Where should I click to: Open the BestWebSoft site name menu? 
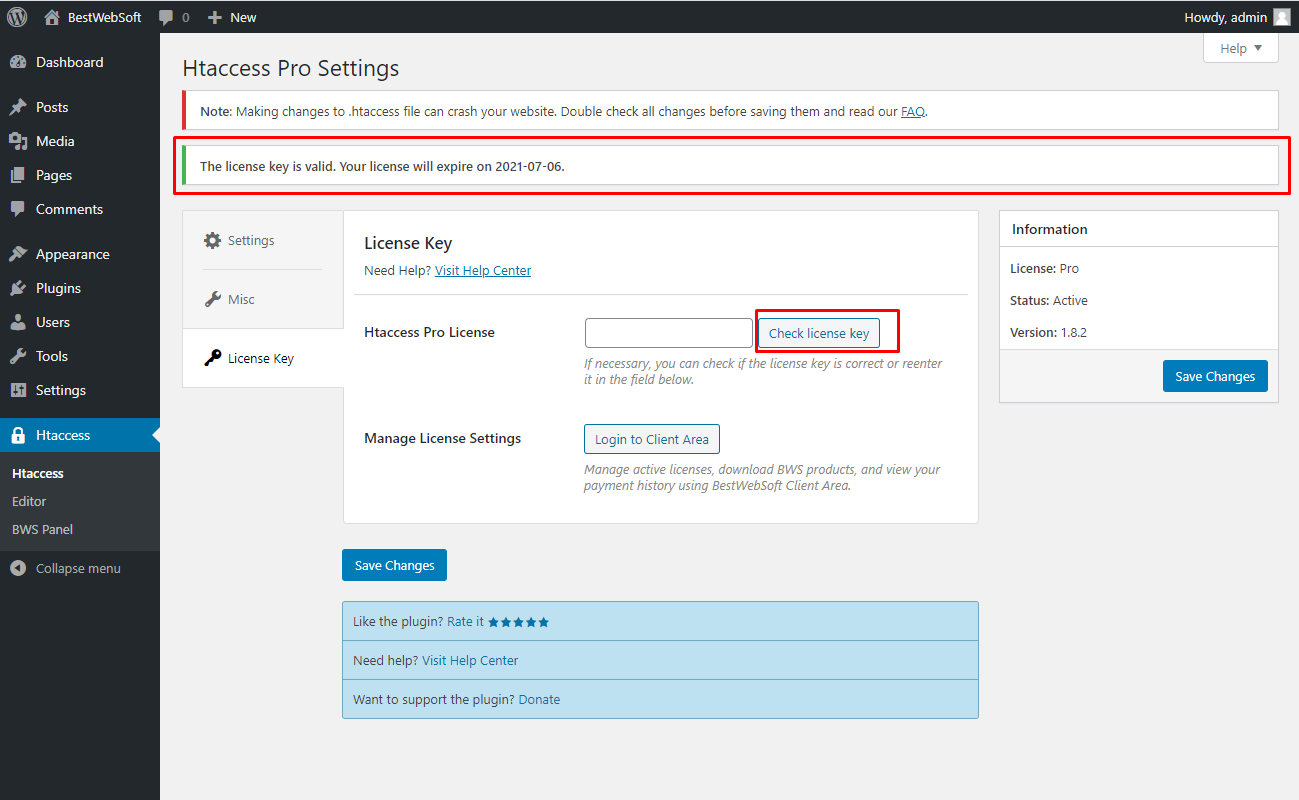pyautogui.click(x=93, y=17)
